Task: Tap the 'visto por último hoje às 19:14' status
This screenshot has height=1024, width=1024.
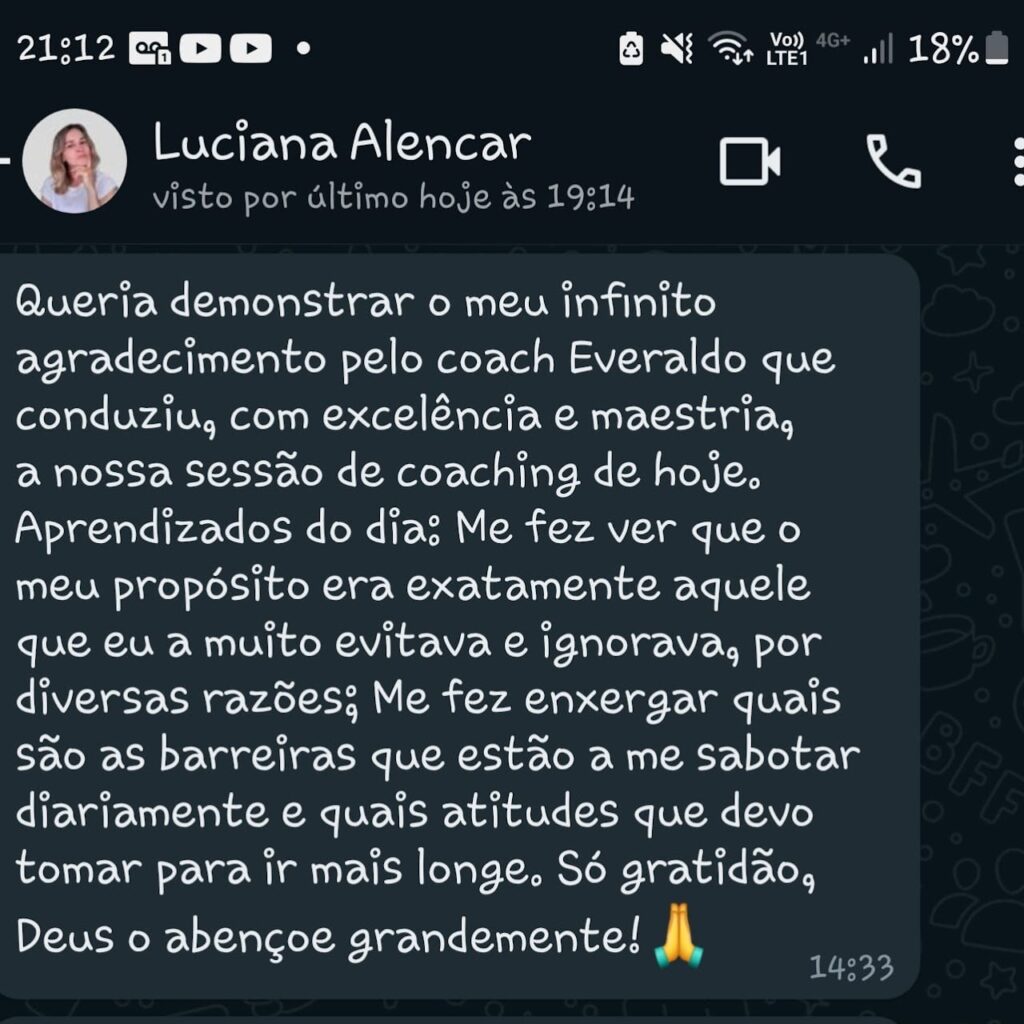Action: pyautogui.click(x=393, y=197)
